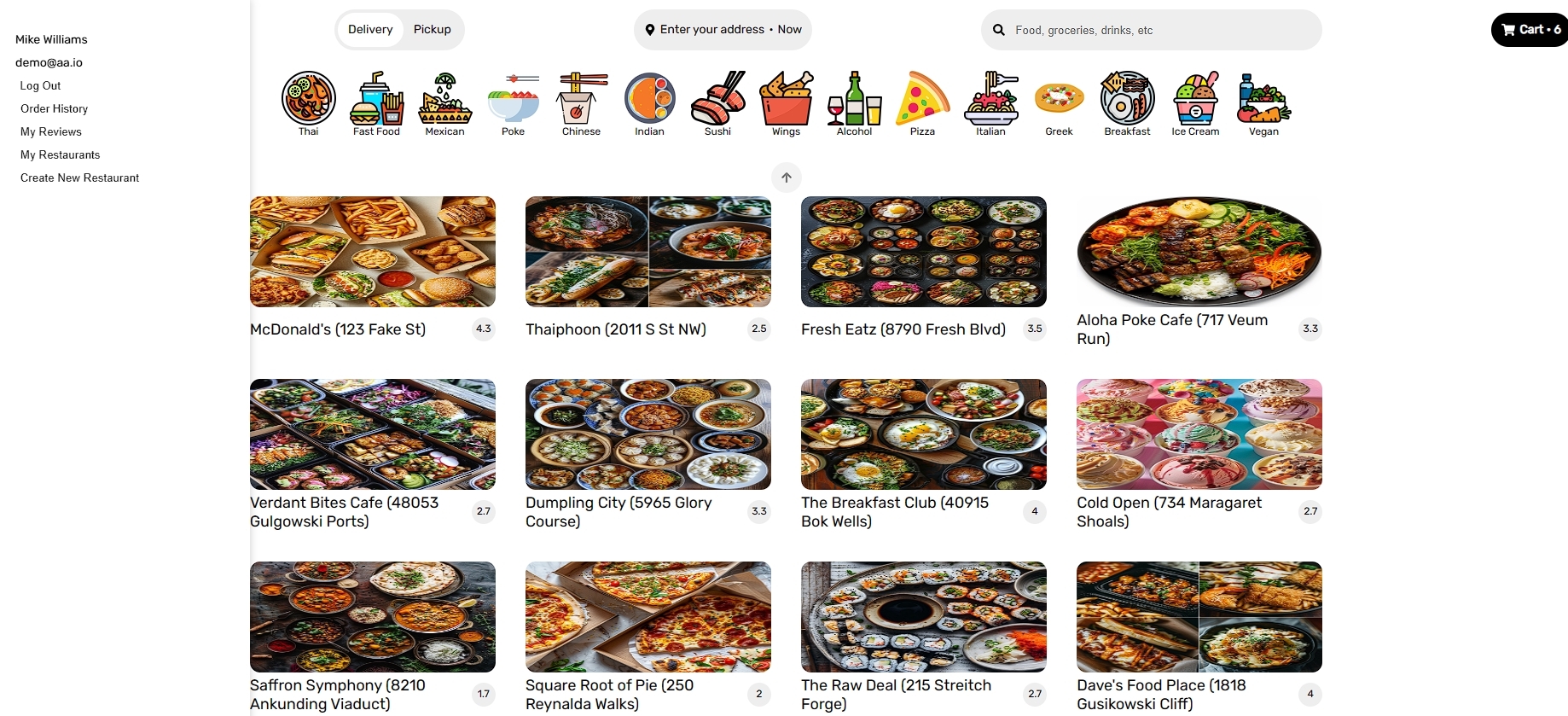Go to My Reviews

click(51, 131)
